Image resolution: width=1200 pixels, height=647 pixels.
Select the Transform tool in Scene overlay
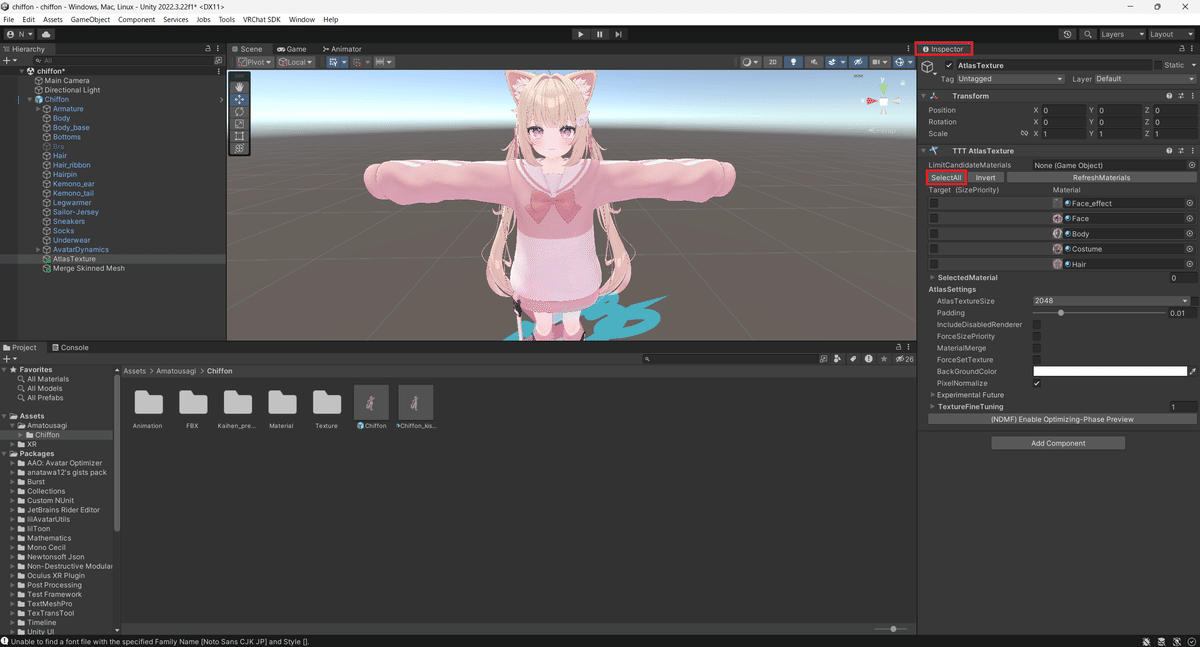click(x=239, y=148)
